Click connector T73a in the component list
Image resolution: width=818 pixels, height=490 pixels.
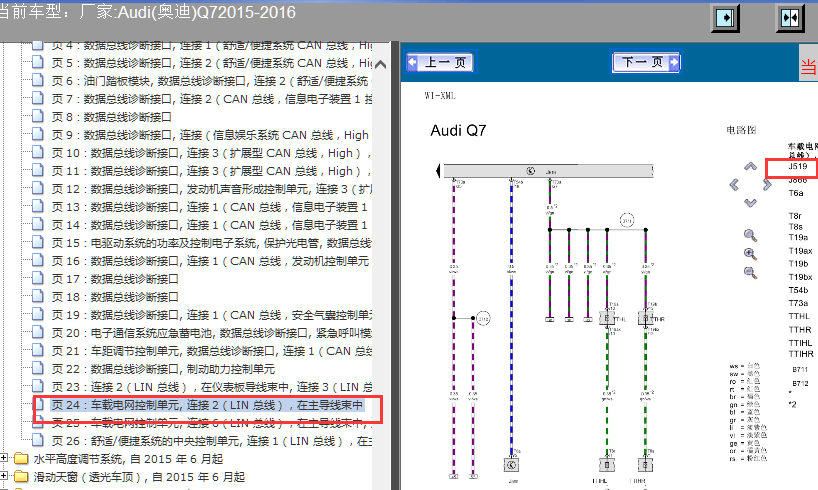click(x=798, y=303)
